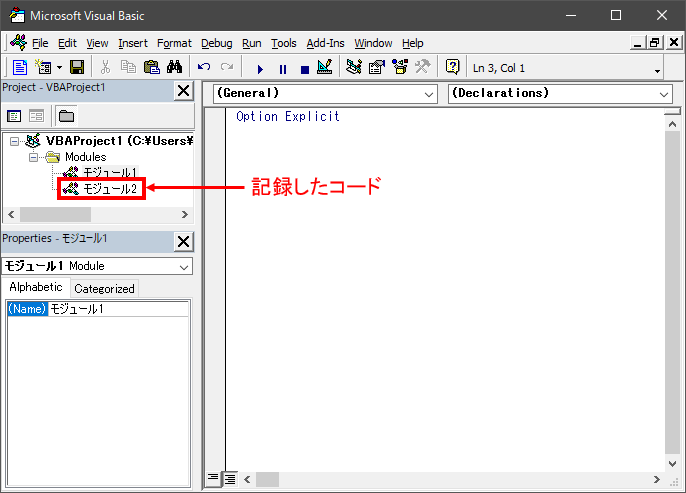Select モジュール2 in the project tree
The width and height of the screenshot is (686, 493).
(x=110, y=189)
